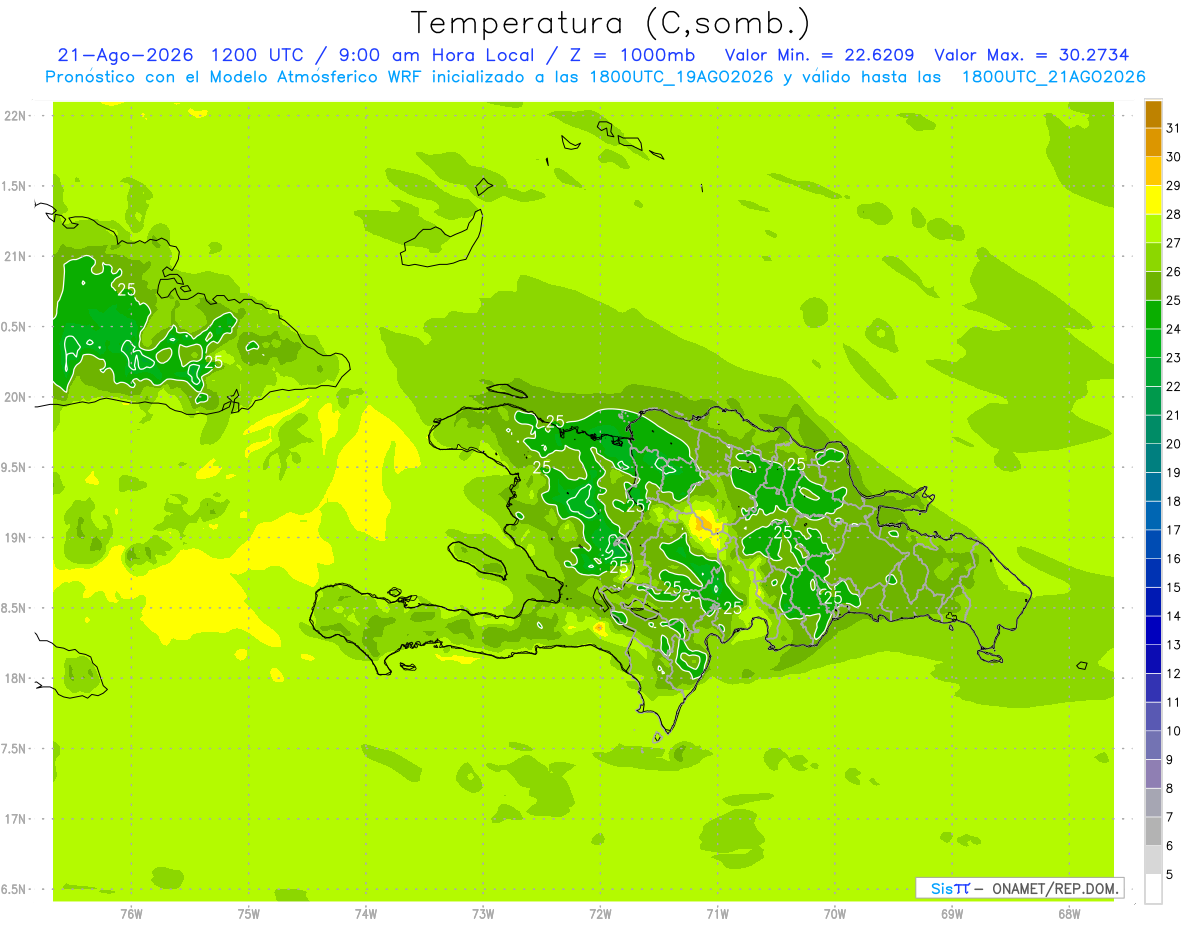The image size is (1200, 927).
Task: Click the "31" colorbar value
Action: (1174, 128)
